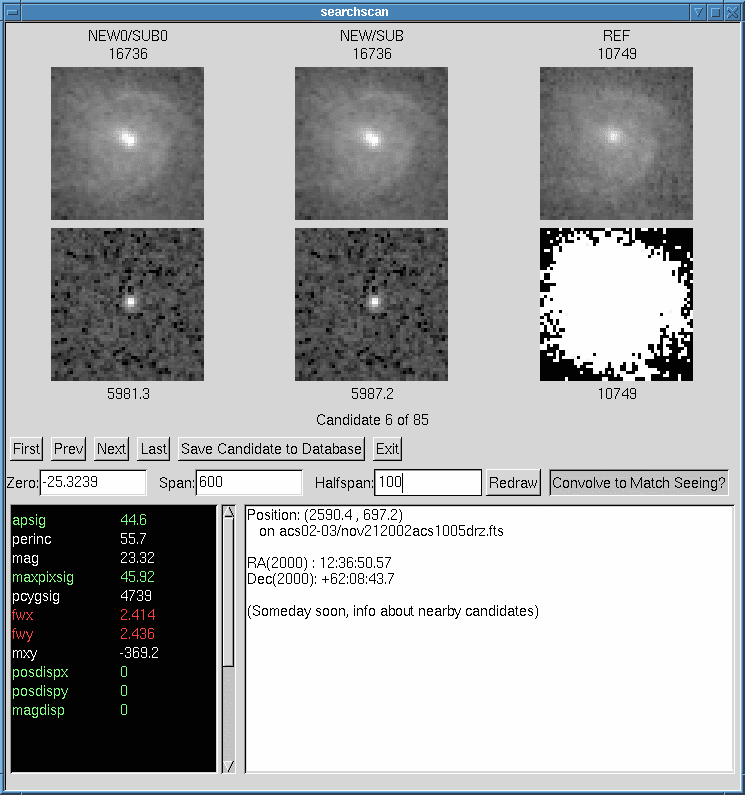Click the stats list scroll-down arrow

tap(228, 766)
